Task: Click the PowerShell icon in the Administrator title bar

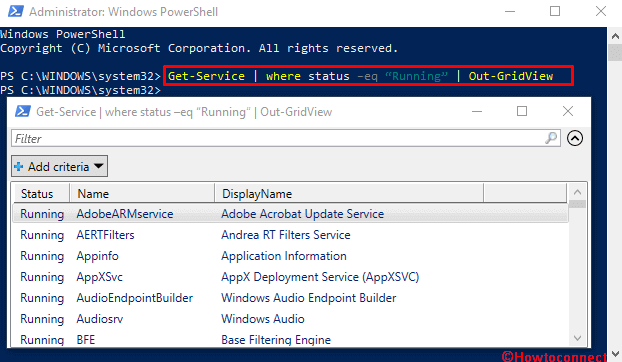Action: coord(15,11)
